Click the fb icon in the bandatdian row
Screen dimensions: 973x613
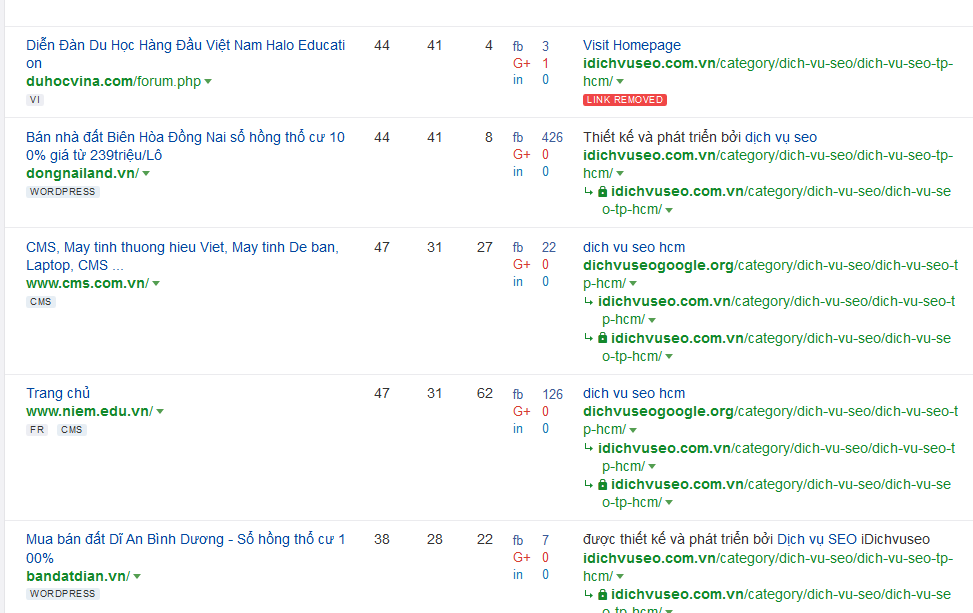click(518, 540)
